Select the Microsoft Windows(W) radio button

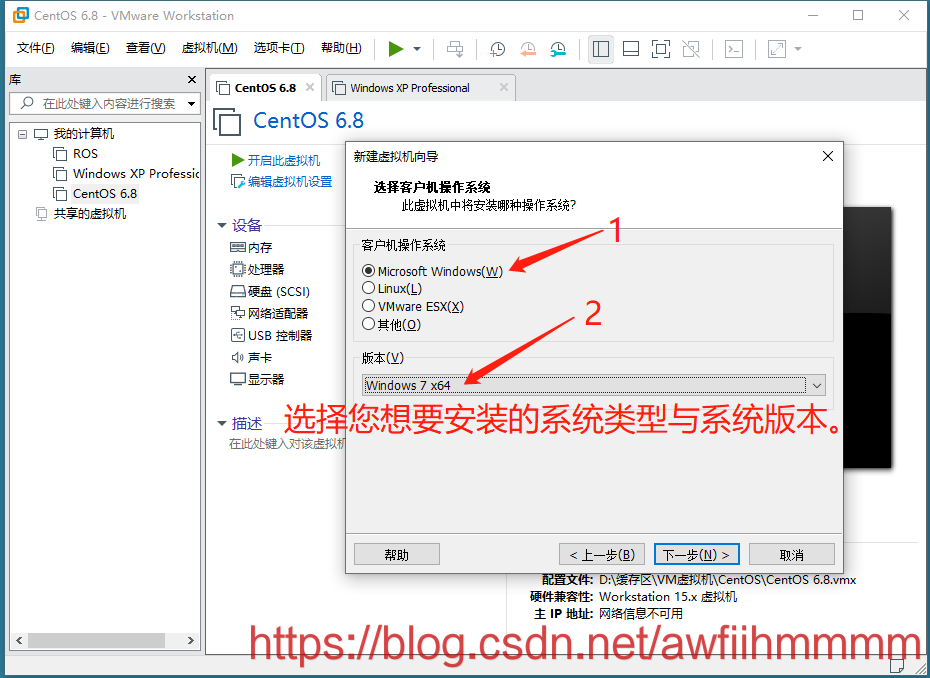[368, 271]
